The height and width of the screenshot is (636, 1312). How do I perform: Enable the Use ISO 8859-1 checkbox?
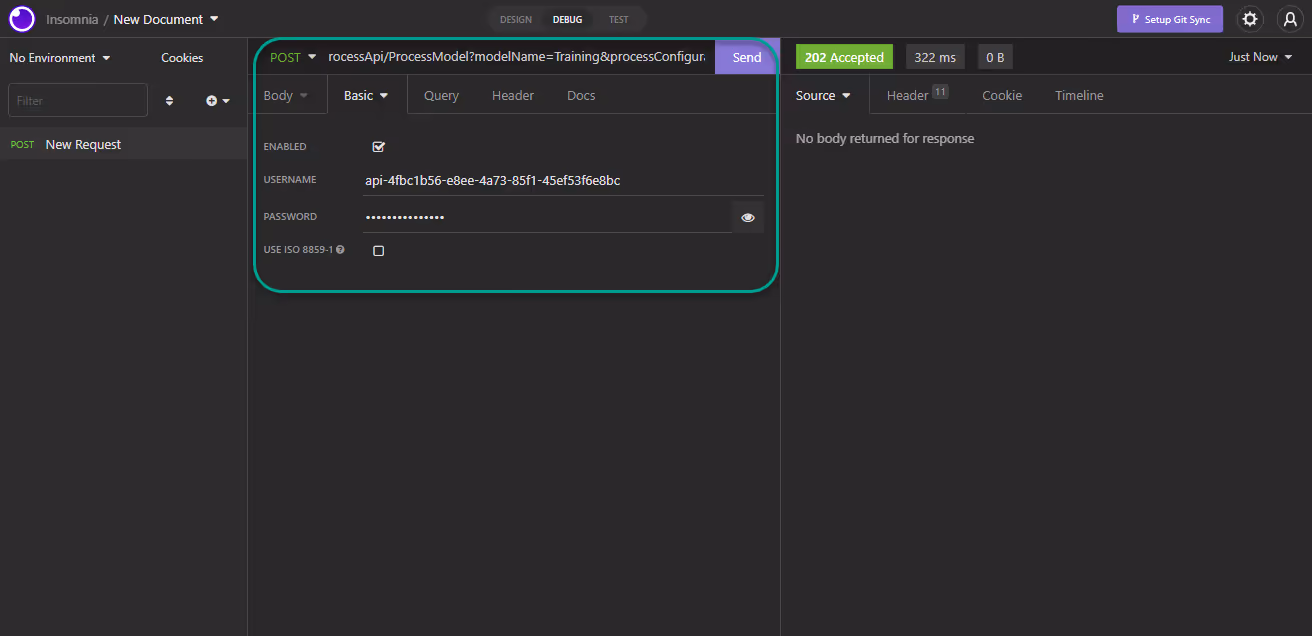pos(378,251)
